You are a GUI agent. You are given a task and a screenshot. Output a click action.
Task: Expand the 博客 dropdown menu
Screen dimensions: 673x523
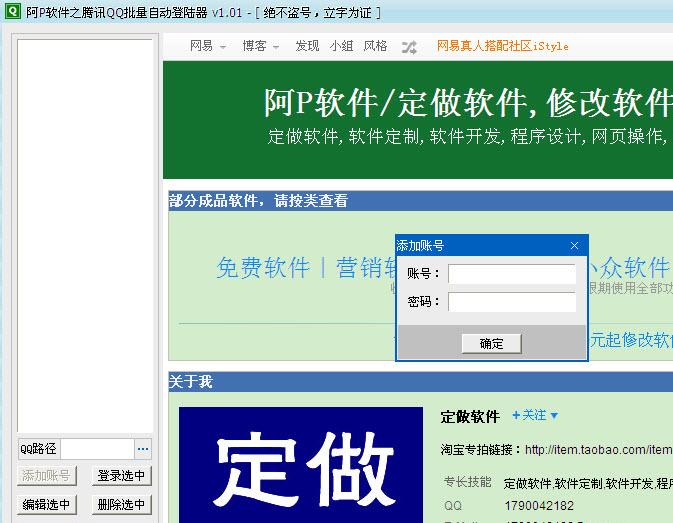[261, 46]
